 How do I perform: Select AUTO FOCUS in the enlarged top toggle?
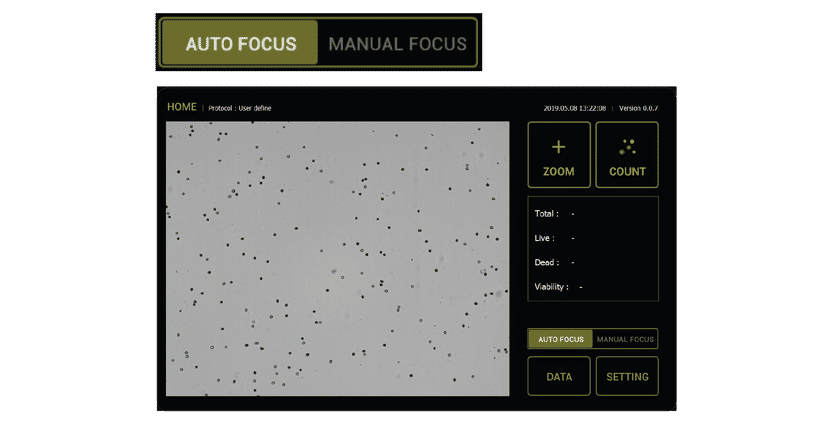click(x=241, y=44)
